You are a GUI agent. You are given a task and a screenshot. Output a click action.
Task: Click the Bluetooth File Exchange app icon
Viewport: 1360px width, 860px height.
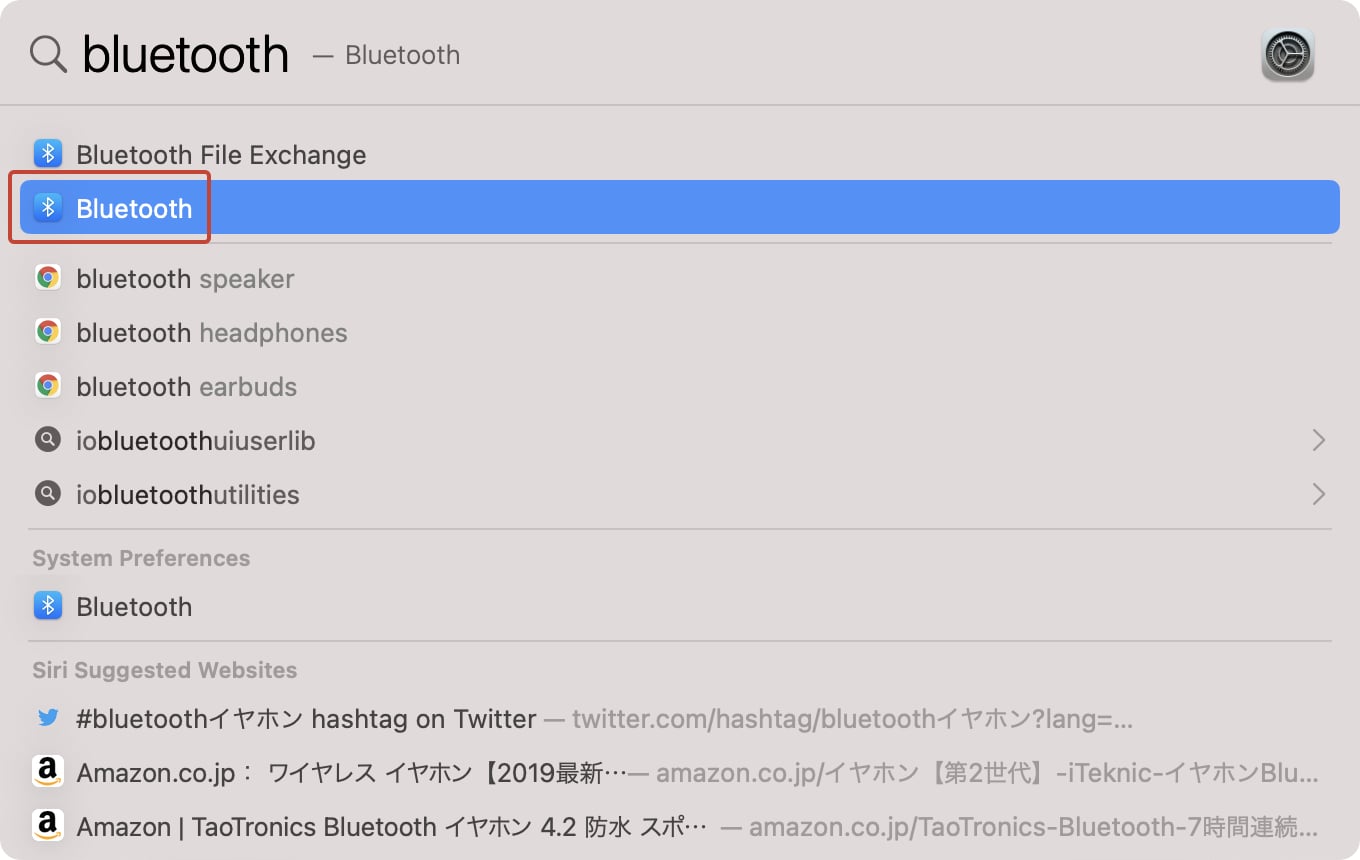coord(48,154)
